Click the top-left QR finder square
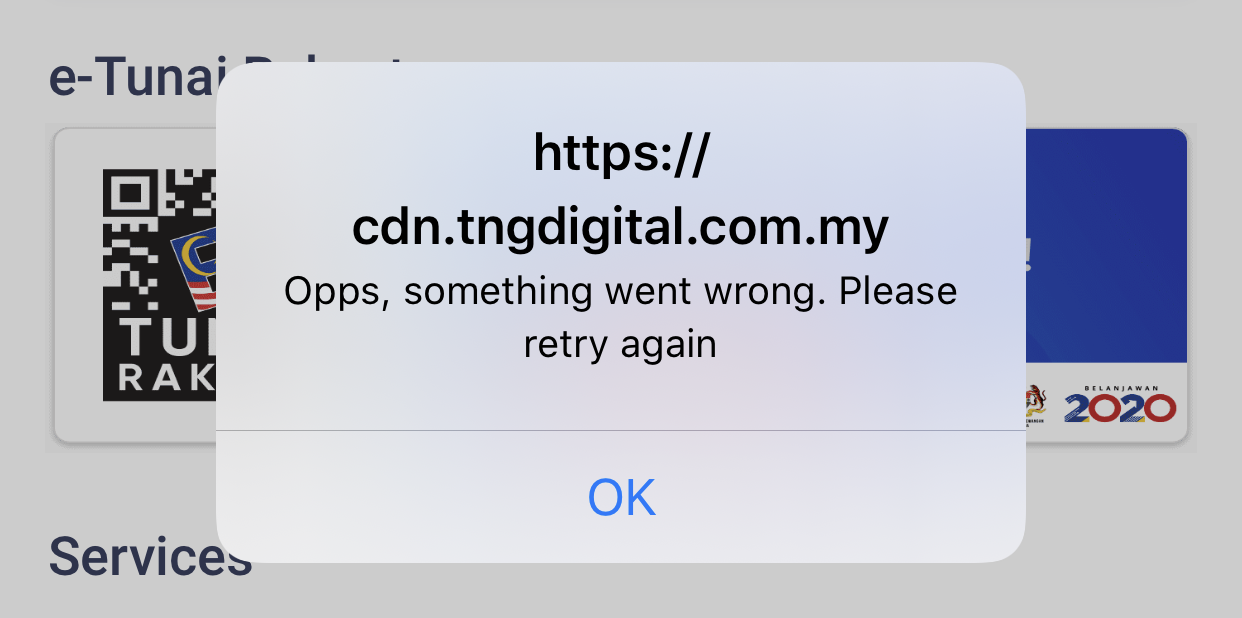This screenshot has height=618, width=1242. (127, 195)
